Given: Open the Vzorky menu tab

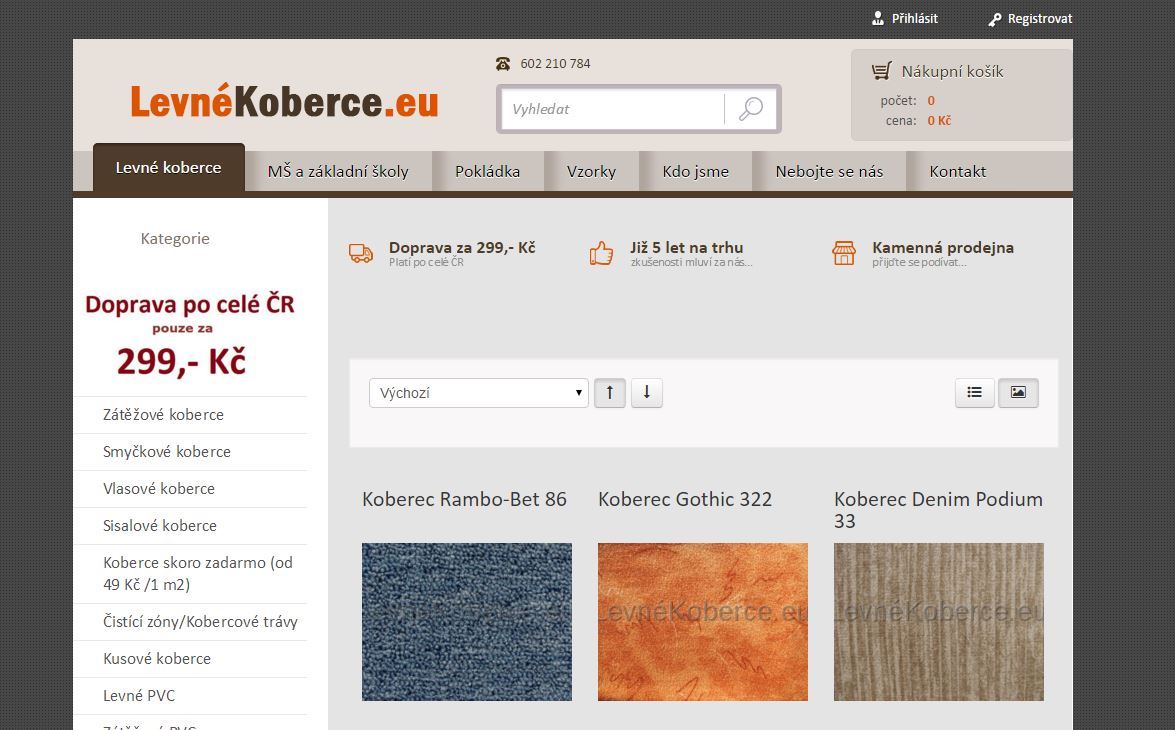Looking at the screenshot, I should (591, 171).
